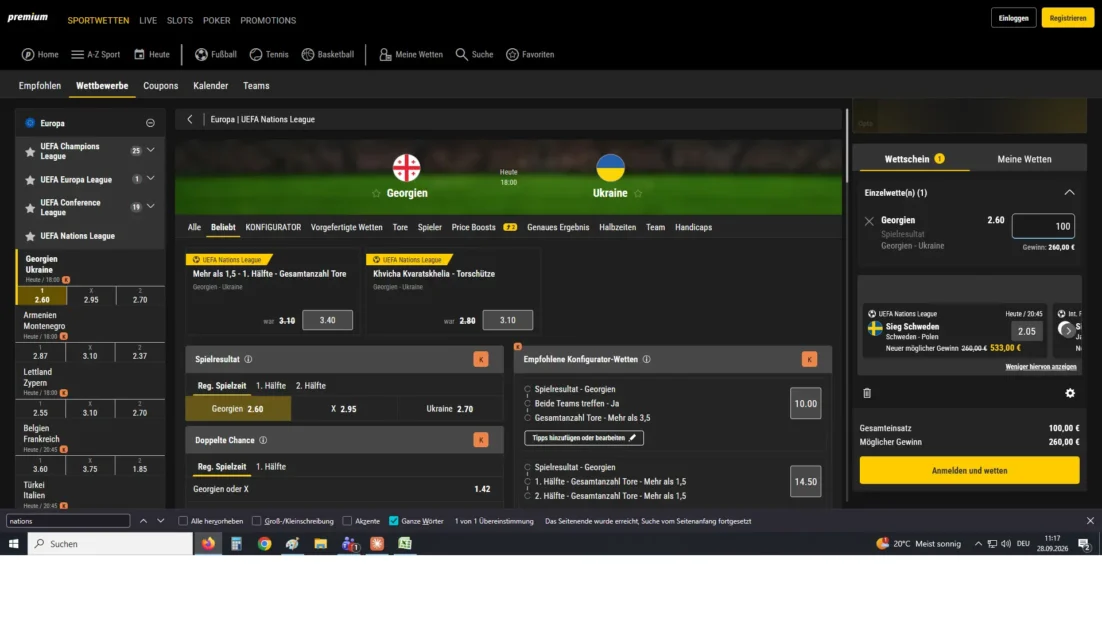Select the Basketball sport icon
Viewport: 1102px width, 620px height.
[x=308, y=54]
